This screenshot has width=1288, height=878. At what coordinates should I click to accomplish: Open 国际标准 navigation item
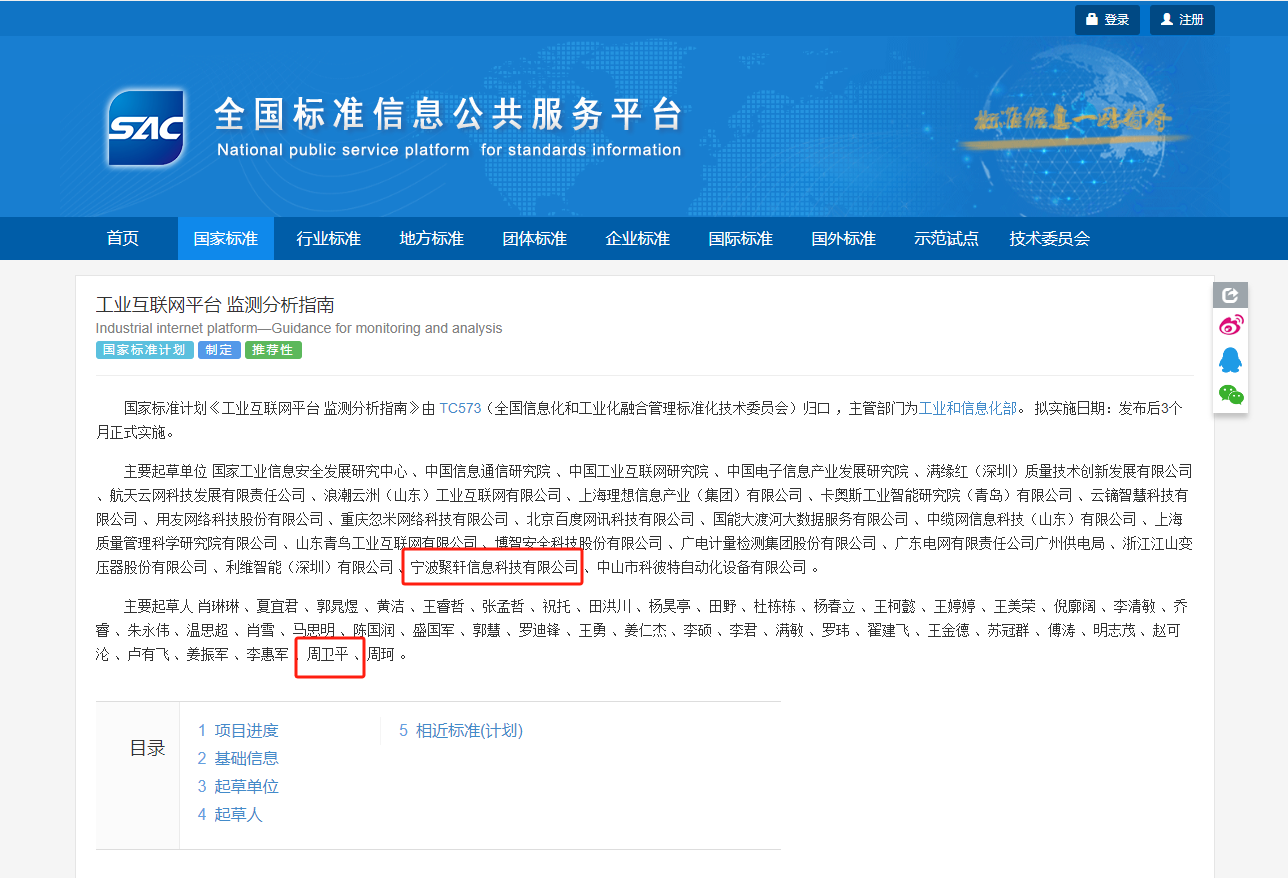tap(741, 239)
